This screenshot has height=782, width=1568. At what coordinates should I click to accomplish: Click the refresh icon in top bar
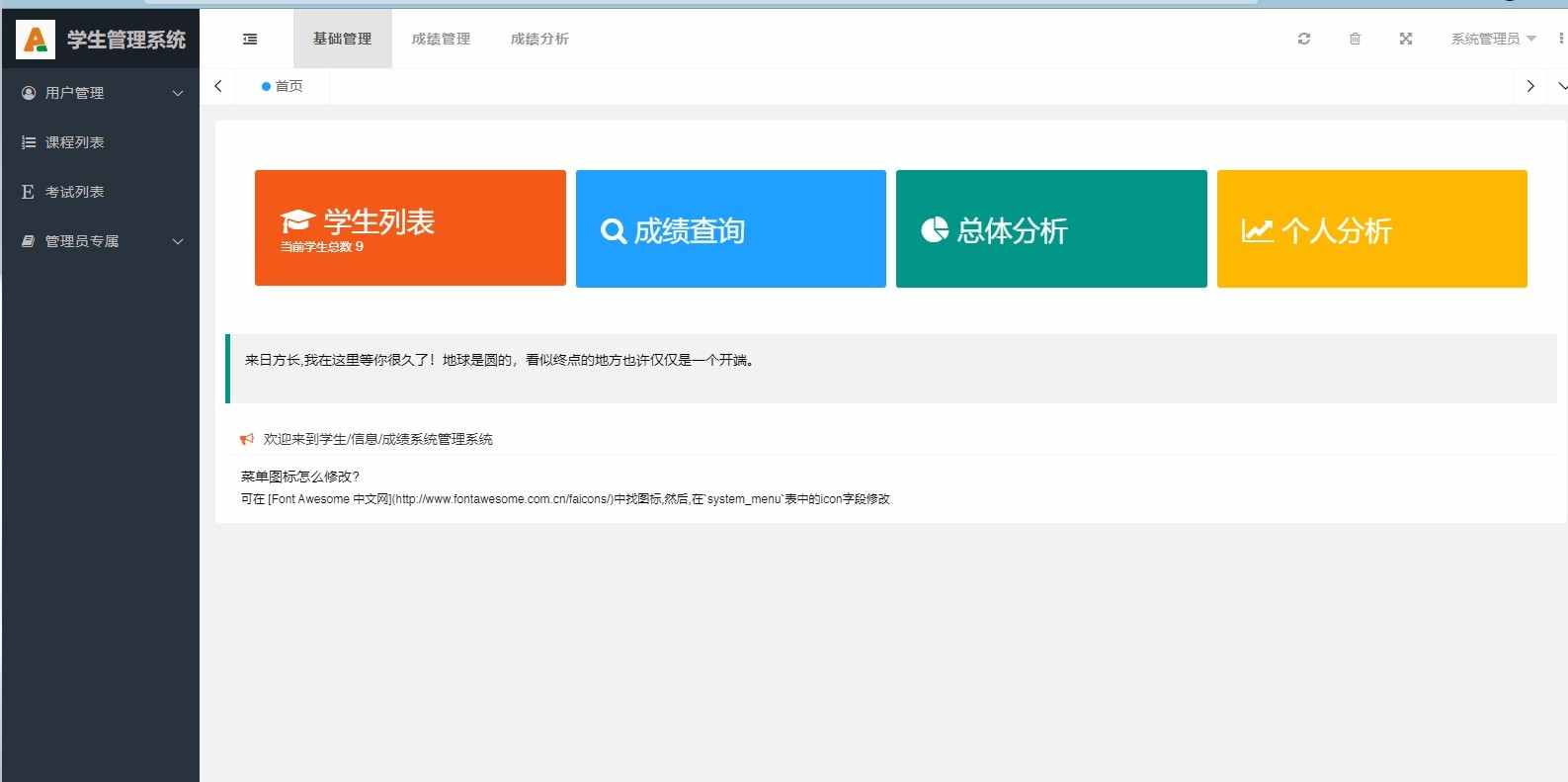coord(1304,39)
